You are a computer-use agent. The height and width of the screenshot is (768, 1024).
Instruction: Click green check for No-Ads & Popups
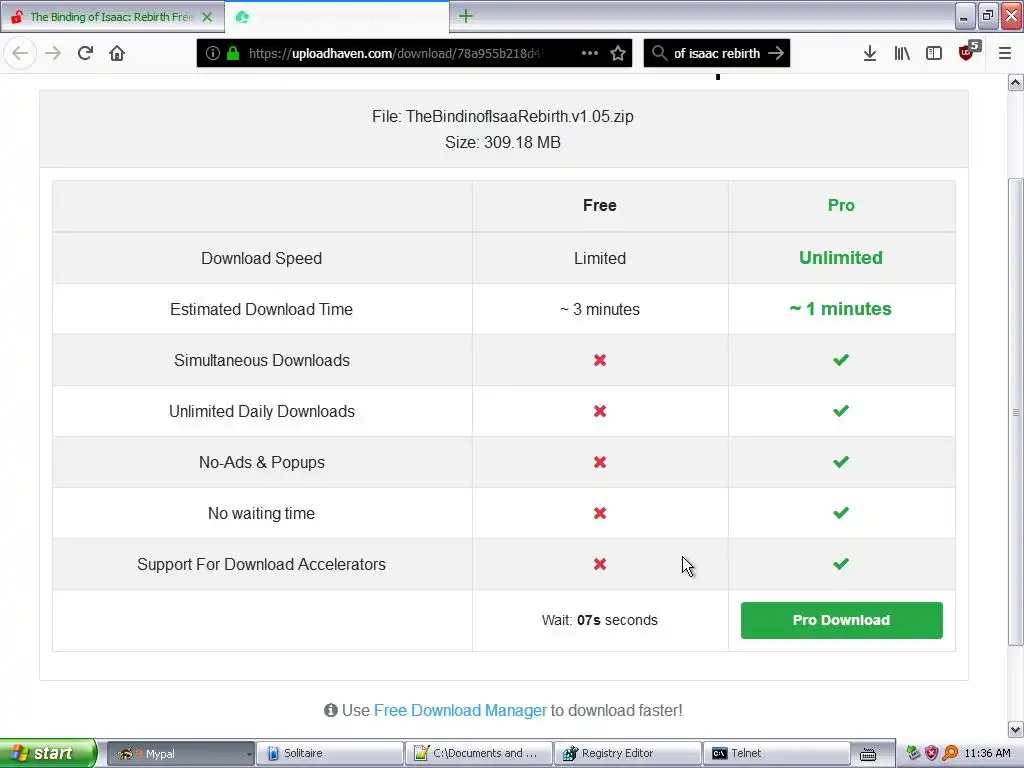pyautogui.click(x=840, y=462)
